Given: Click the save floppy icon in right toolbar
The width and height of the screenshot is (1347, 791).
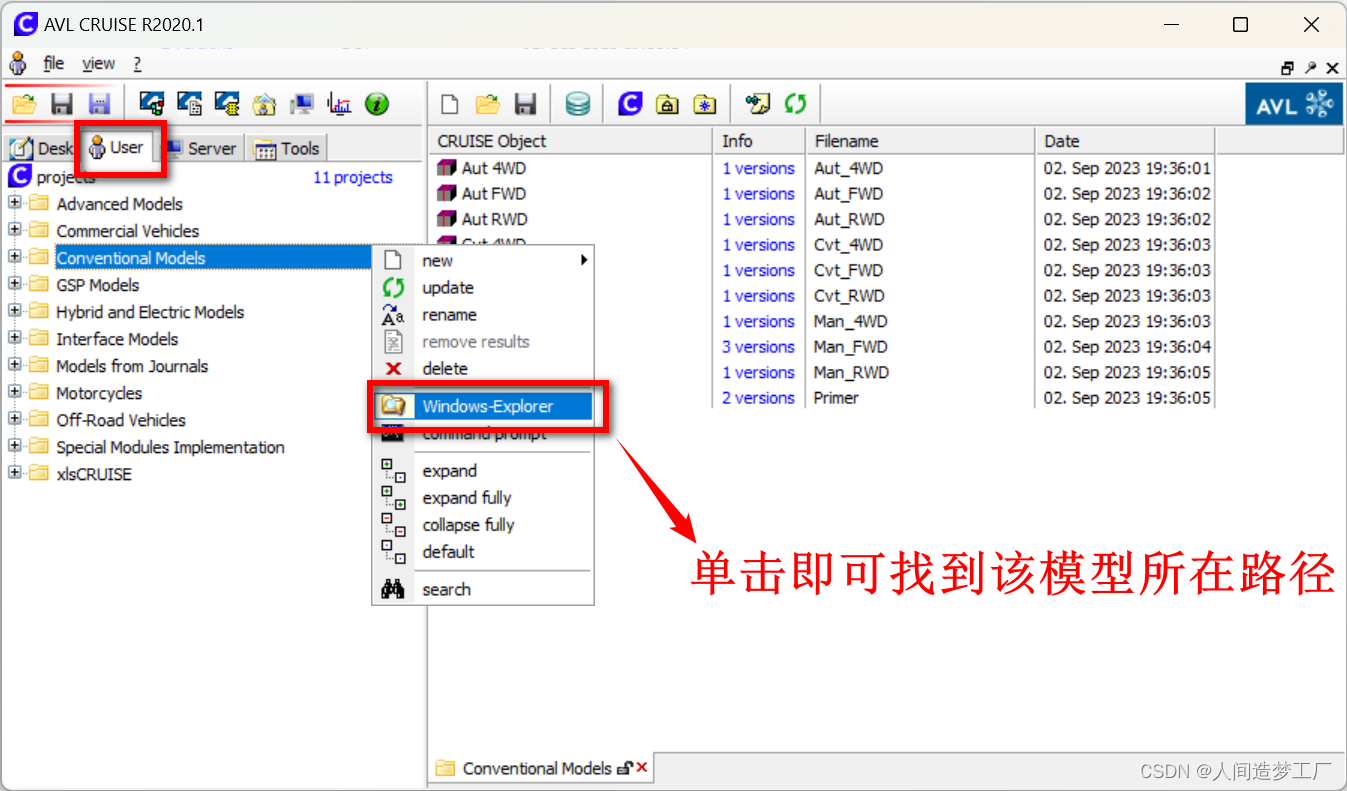Looking at the screenshot, I should (x=525, y=103).
